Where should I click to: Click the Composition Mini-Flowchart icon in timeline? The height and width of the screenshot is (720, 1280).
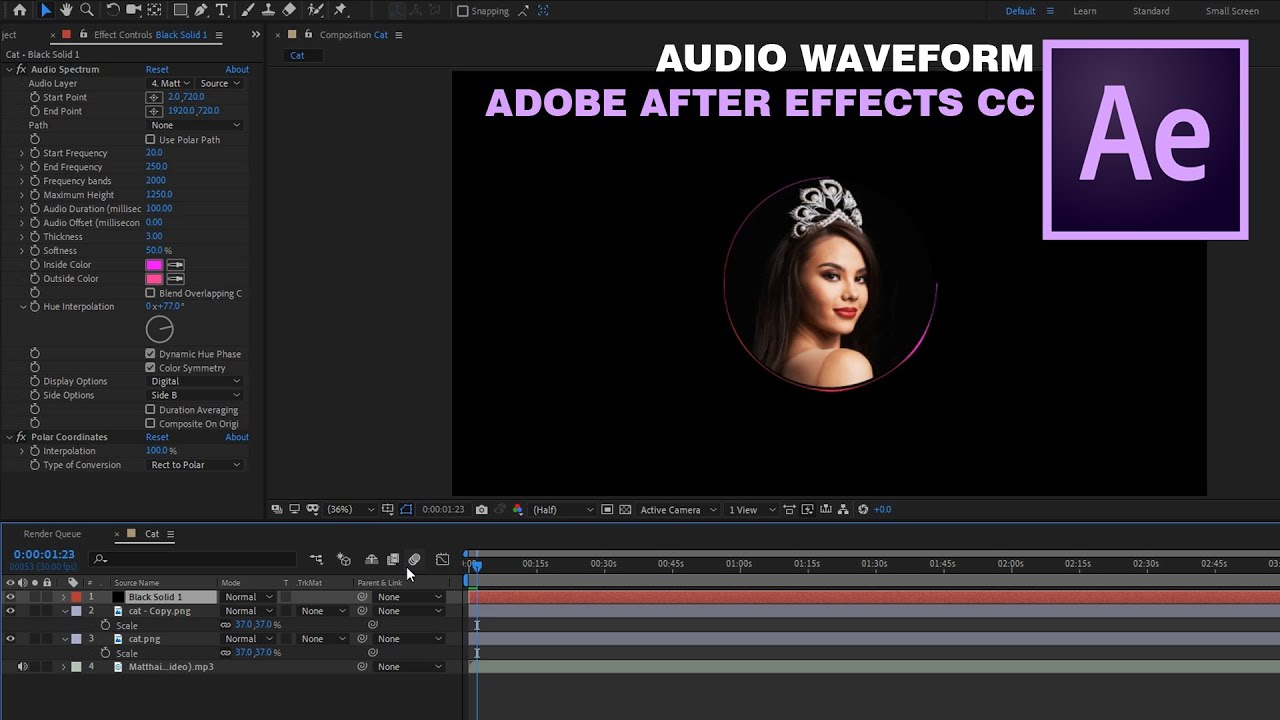click(x=316, y=559)
